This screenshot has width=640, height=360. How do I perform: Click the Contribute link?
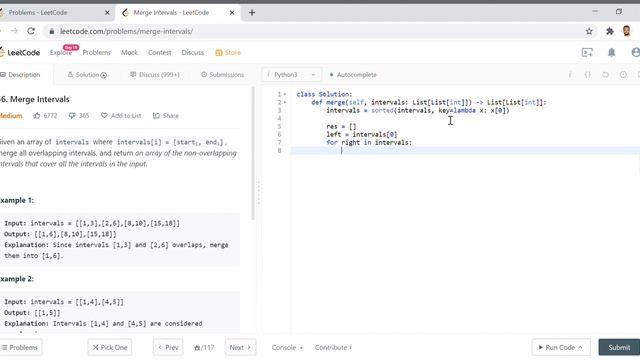[333, 347]
